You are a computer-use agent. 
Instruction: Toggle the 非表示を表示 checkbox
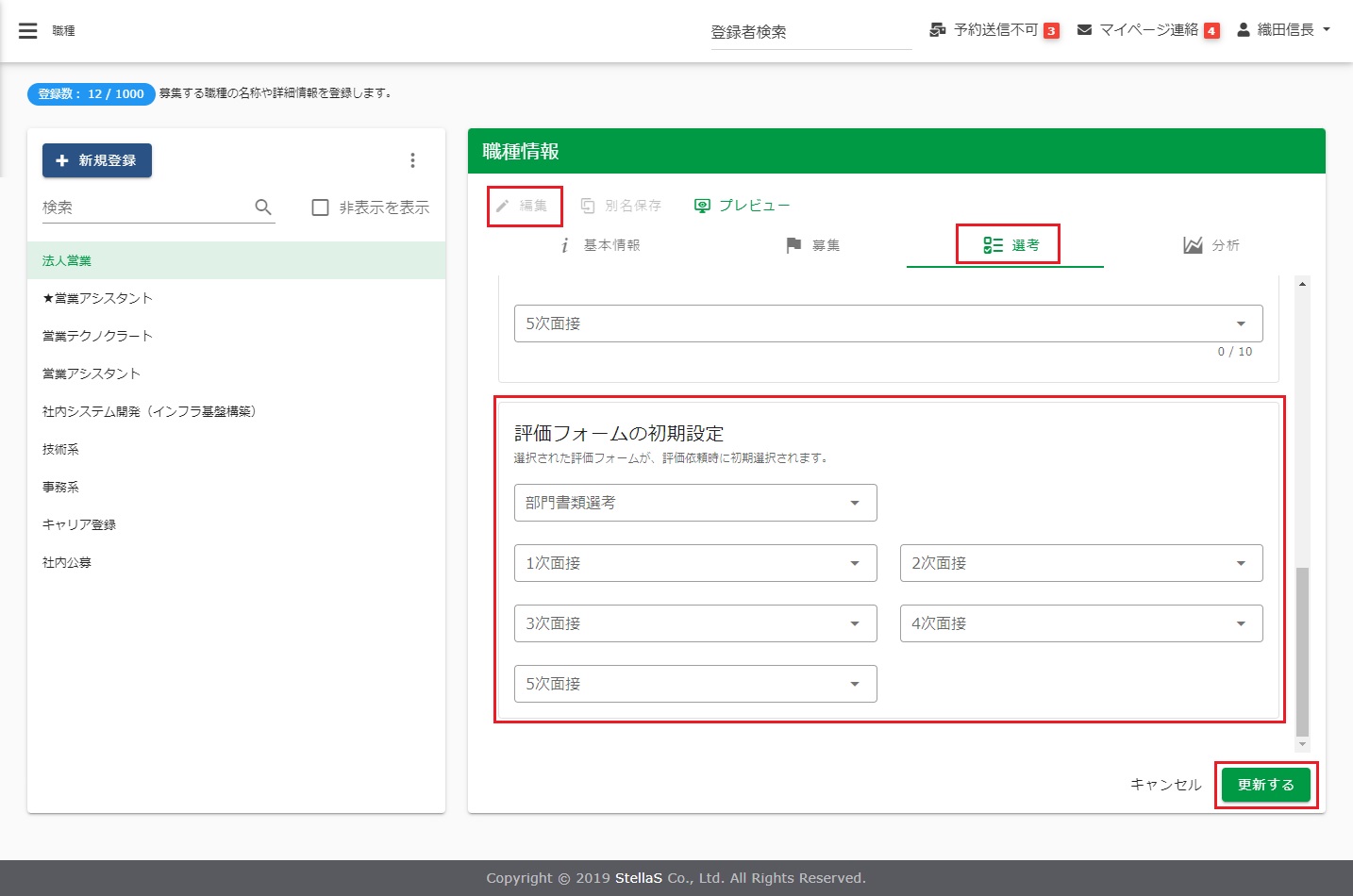321,207
